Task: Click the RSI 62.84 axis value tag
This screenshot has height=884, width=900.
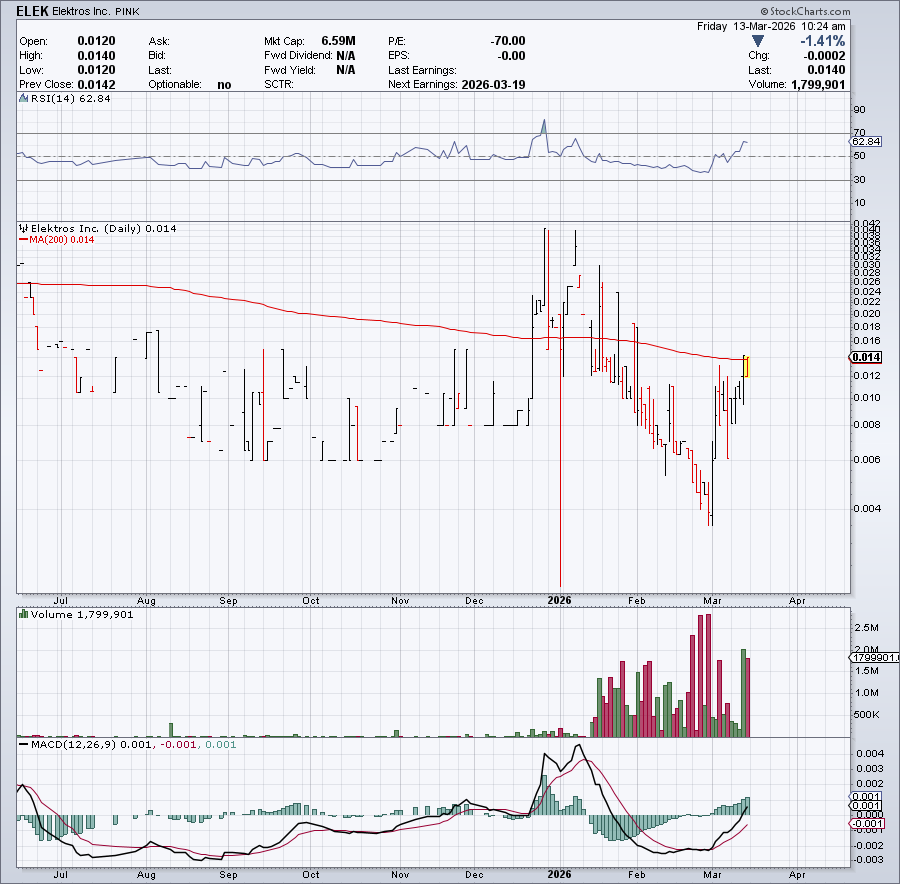Action: point(866,141)
